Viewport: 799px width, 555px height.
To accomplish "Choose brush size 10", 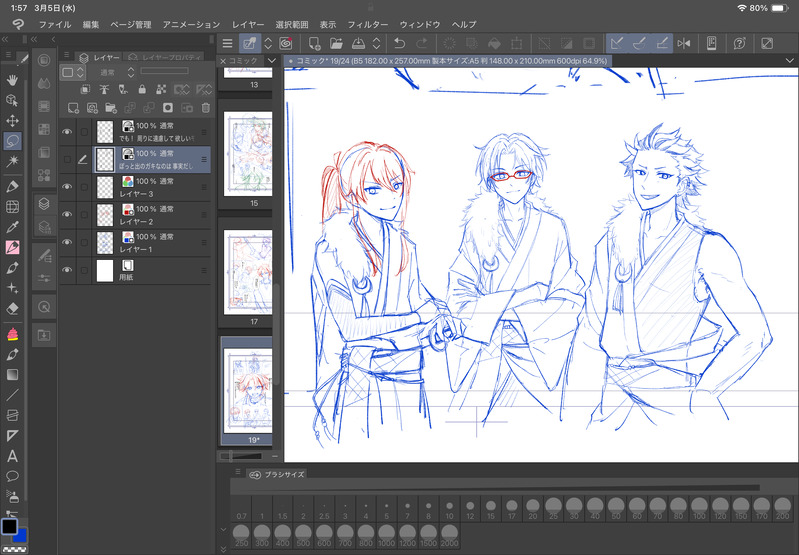I will coord(449,510).
